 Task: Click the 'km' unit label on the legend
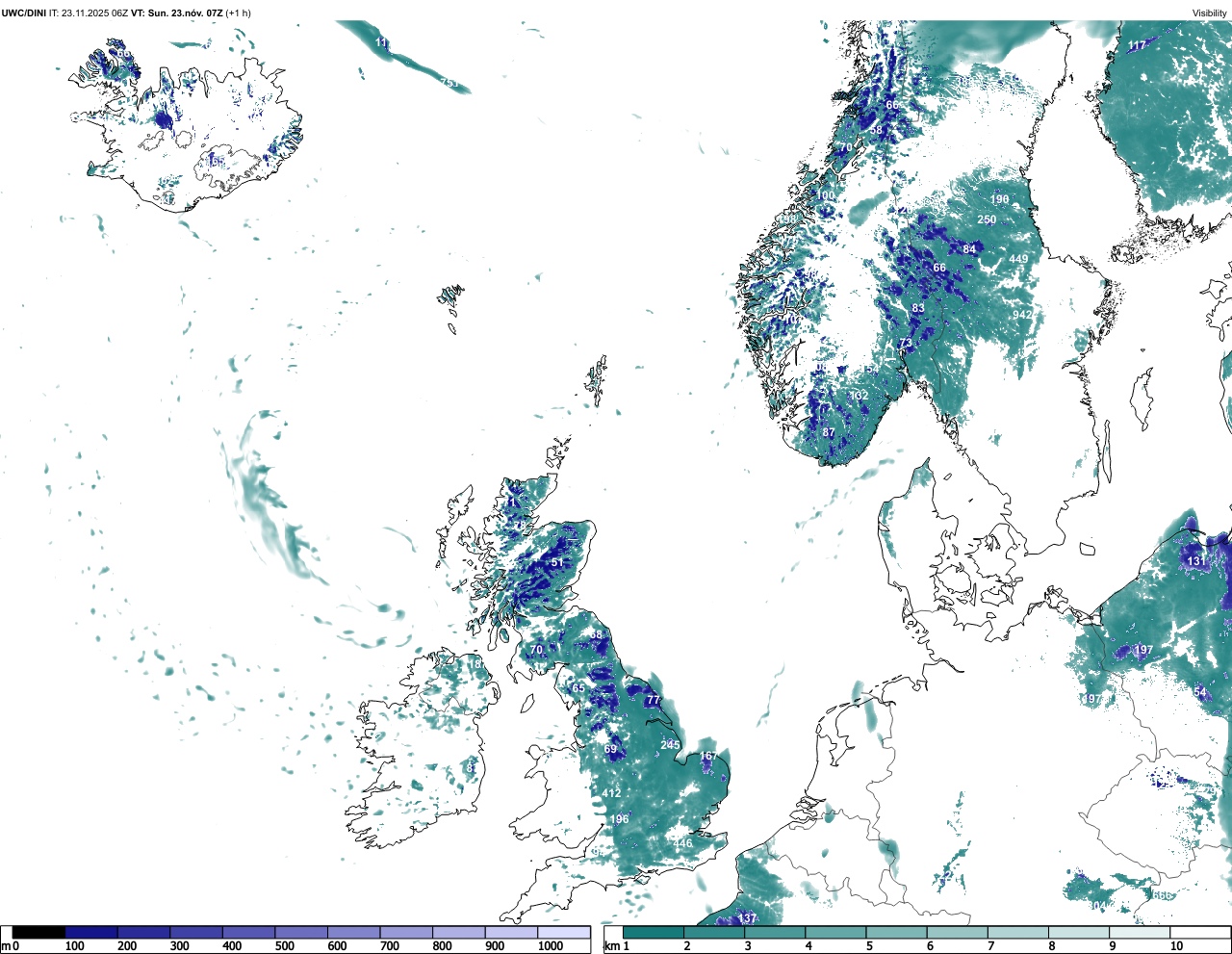click(x=610, y=946)
